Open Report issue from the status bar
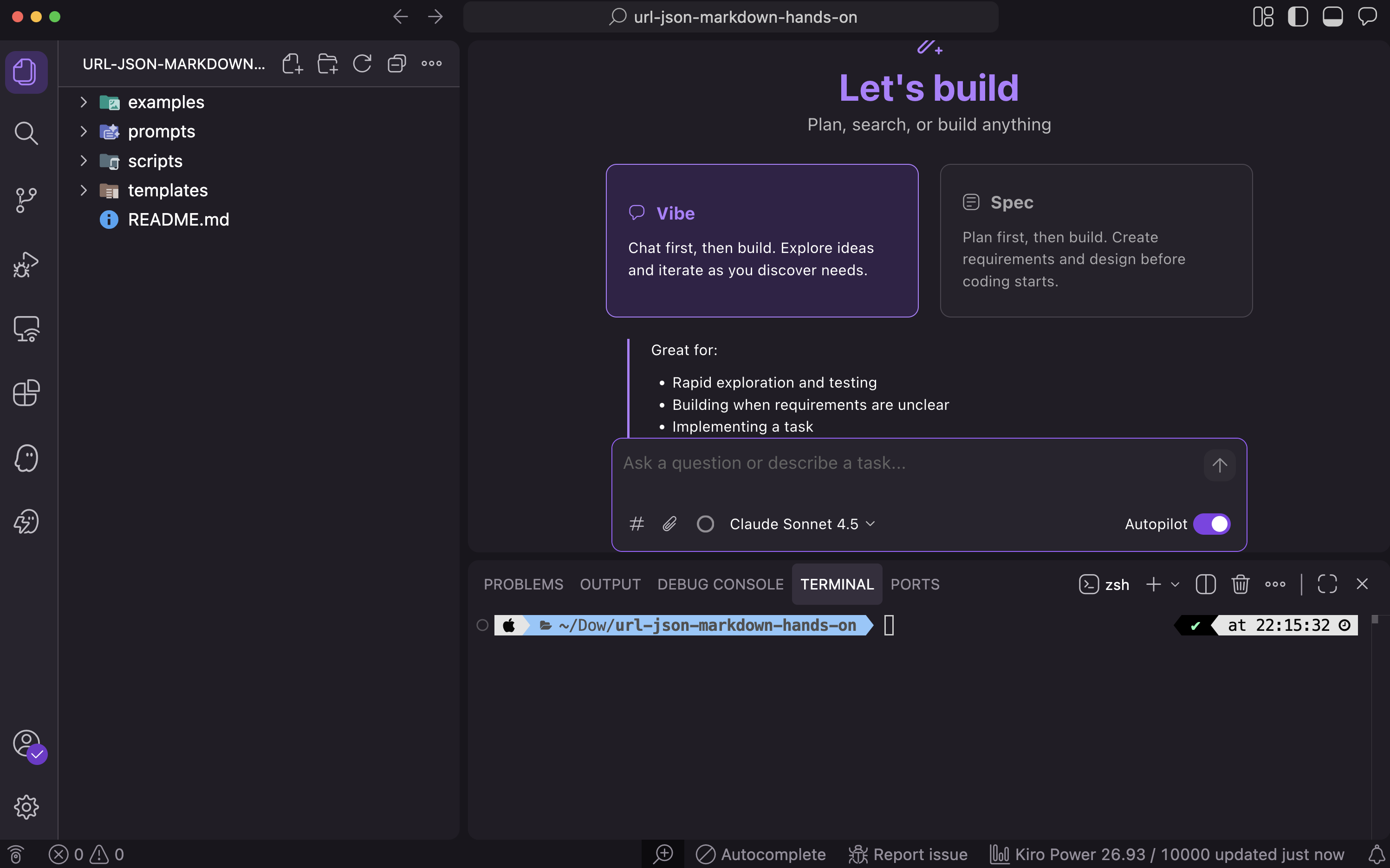The width and height of the screenshot is (1390, 868). pyautogui.click(x=908, y=854)
